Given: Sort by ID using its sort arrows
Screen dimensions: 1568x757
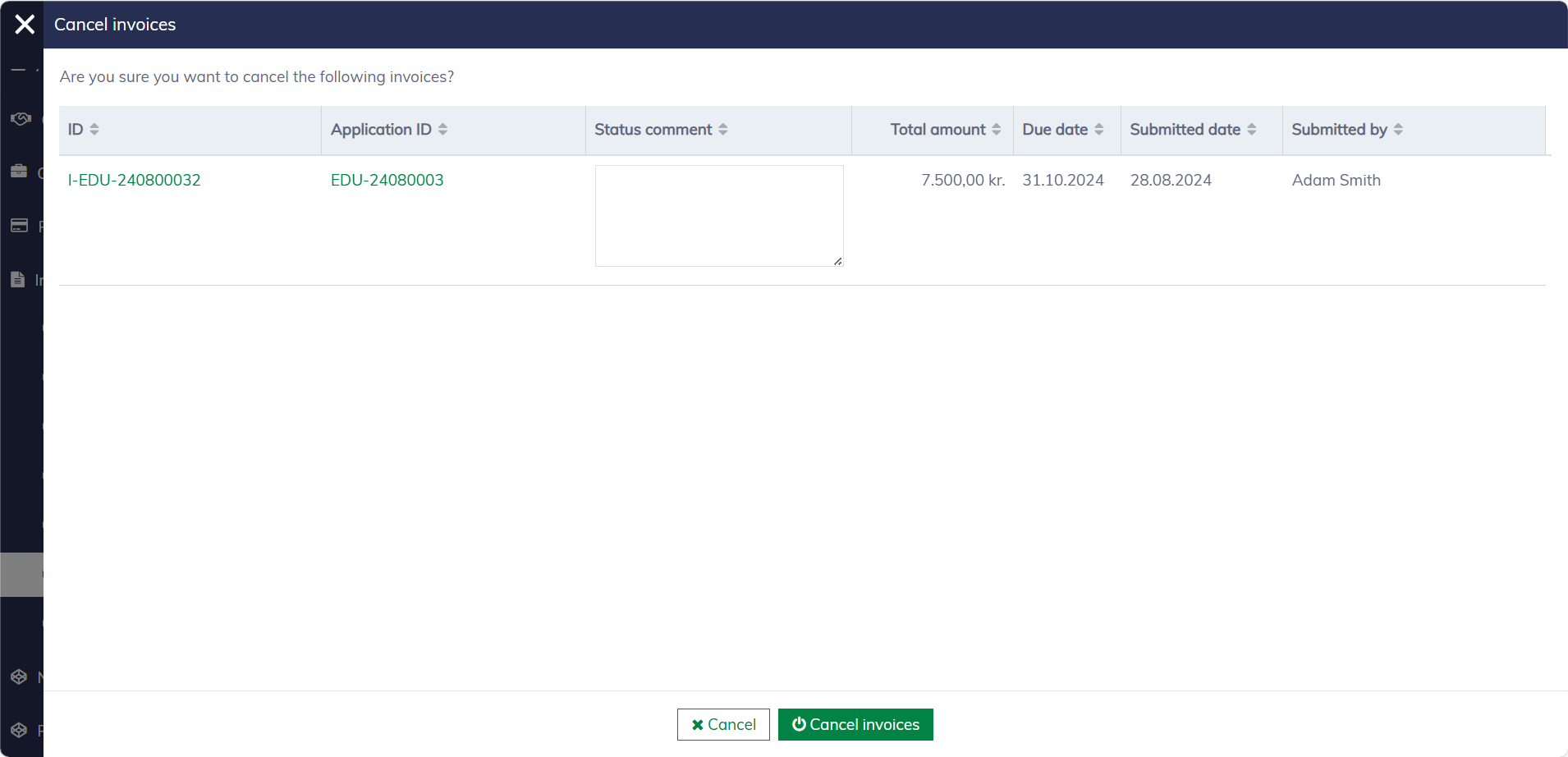Looking at the screenshot, I should [x=94, y=130].
